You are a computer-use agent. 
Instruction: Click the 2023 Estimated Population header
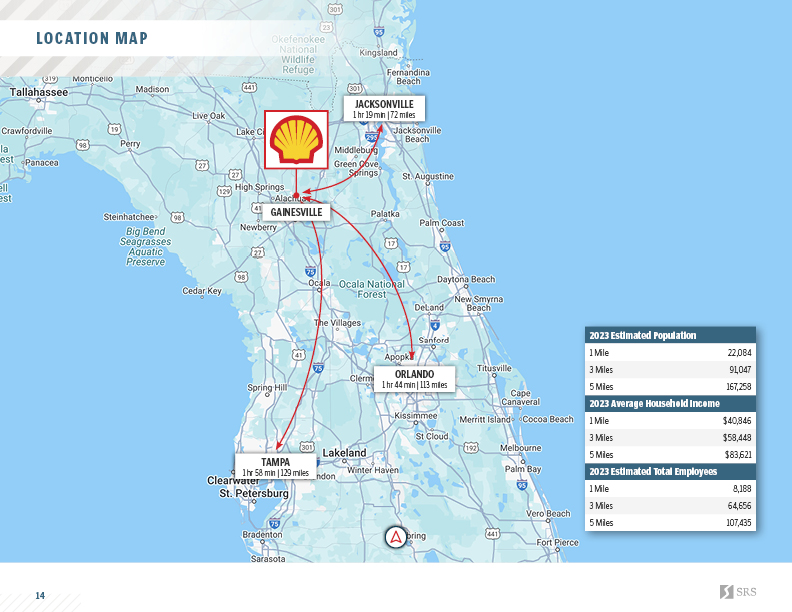pyautogui.click(x=670, y=335)
